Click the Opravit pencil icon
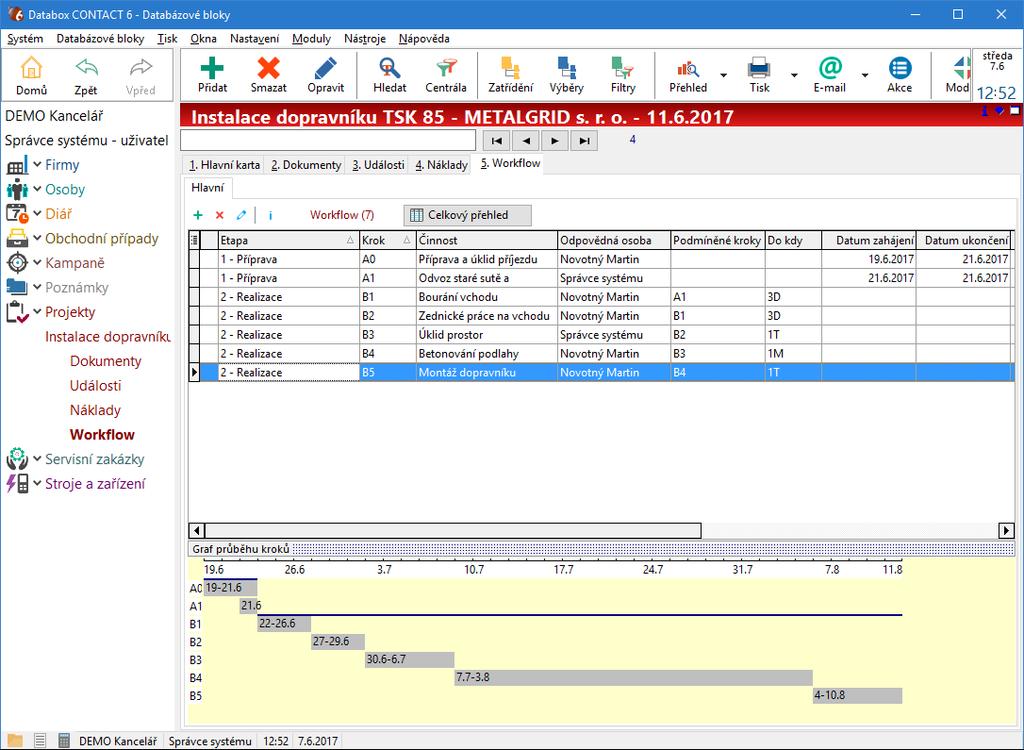The height and width of the screenshot is (750, 1024). [325, 68]
